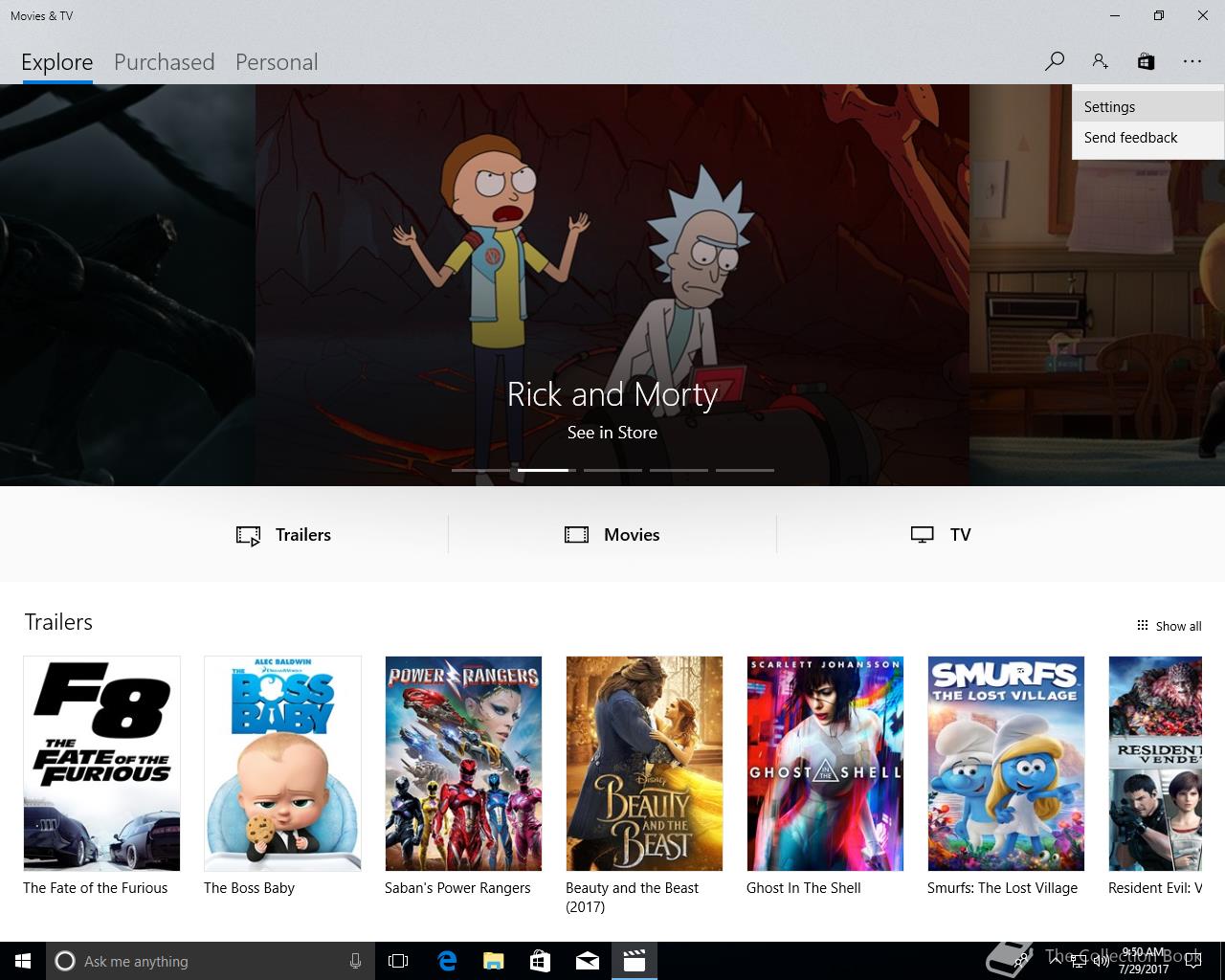Open the TV category button

[x=941, y=535]
